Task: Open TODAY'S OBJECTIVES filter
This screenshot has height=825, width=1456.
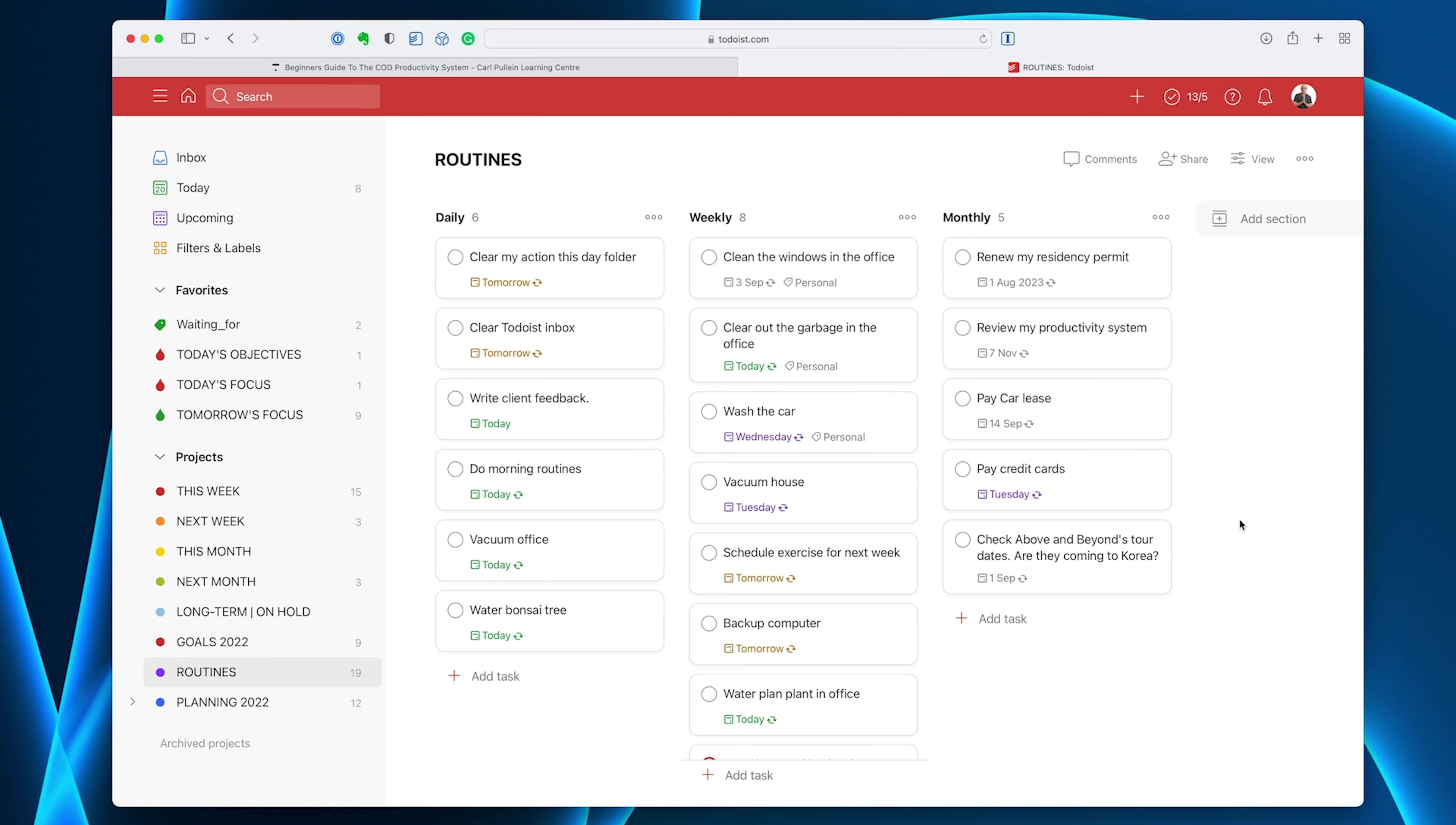Action: pos(262,355)
